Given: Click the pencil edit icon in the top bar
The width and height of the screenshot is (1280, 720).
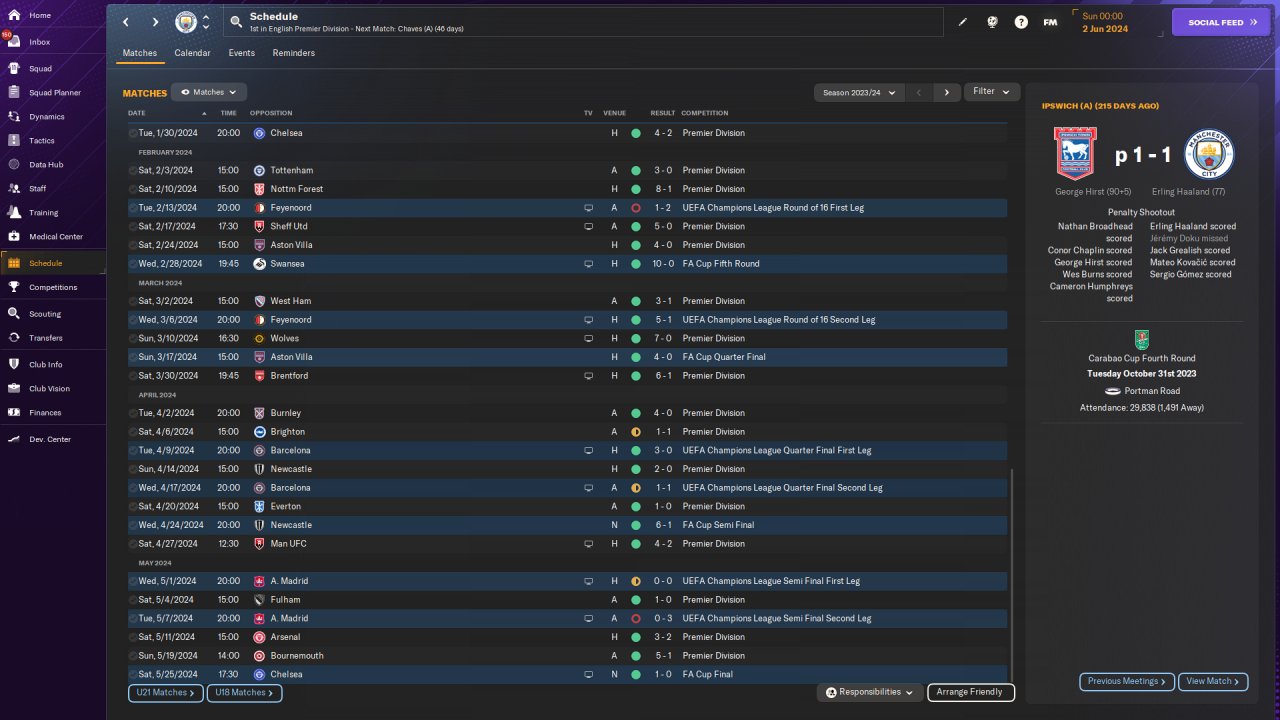Looking at the screenshot, I should [963, 22].
